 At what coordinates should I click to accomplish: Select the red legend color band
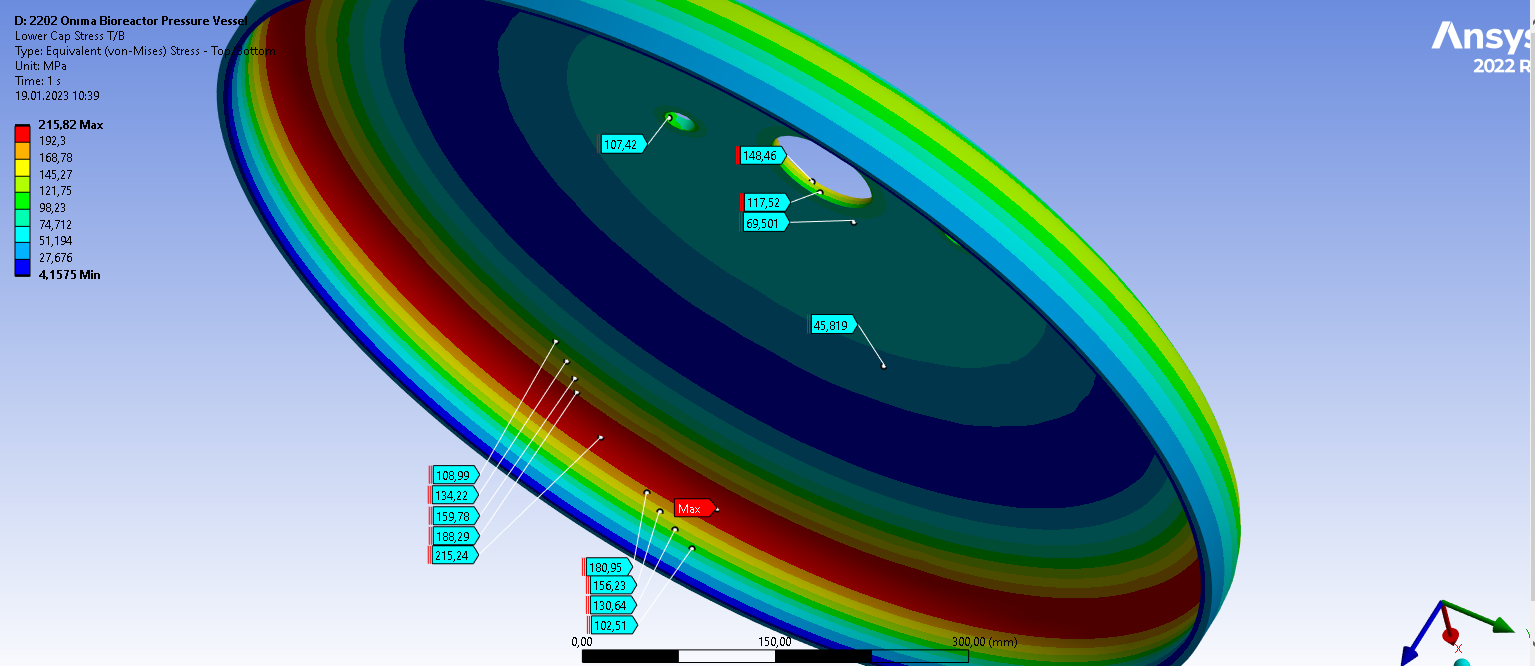point(21,133)
